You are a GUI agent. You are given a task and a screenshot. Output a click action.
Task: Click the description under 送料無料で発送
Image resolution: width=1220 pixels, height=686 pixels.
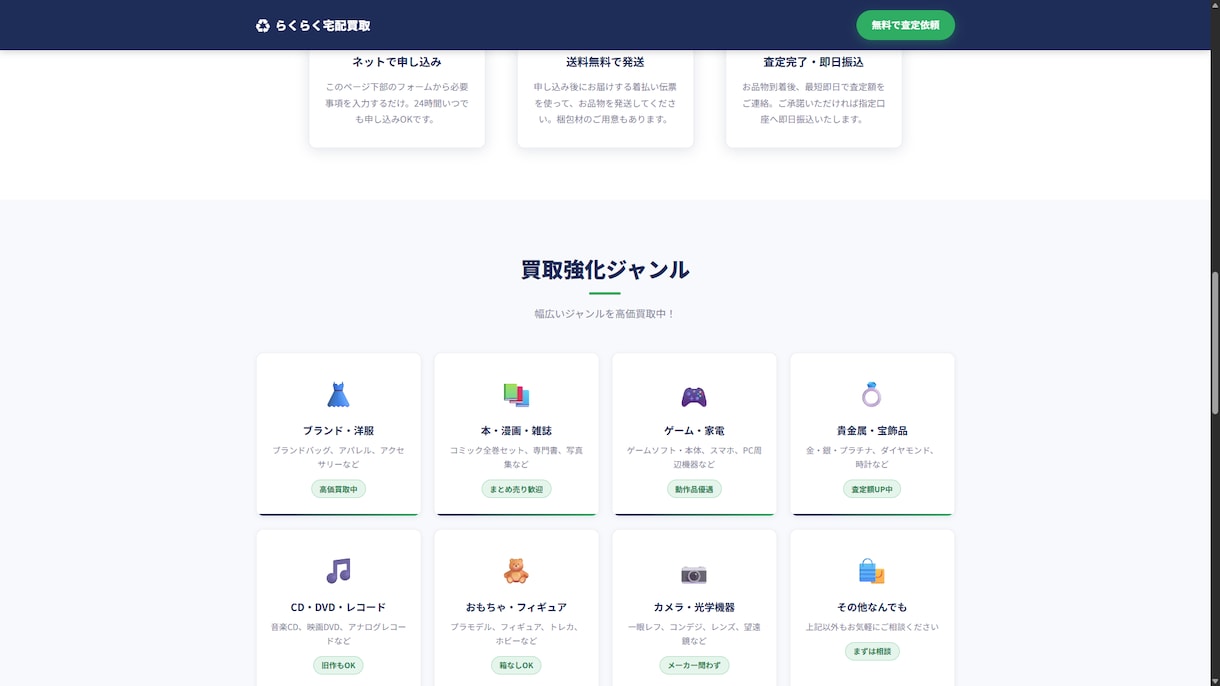pyautogui.click(x=605, y=103)
